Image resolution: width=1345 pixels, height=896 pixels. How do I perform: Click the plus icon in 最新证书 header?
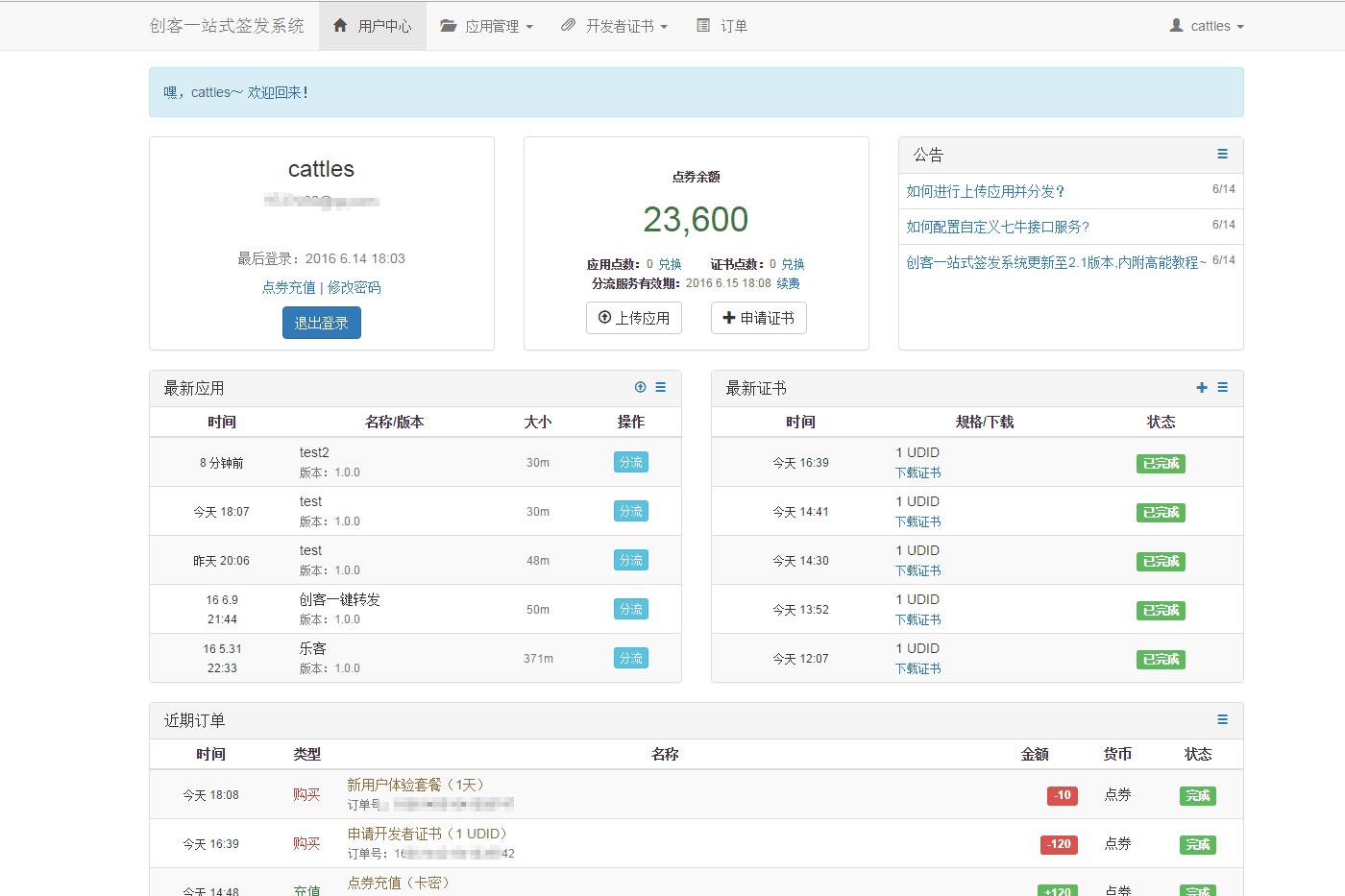pos(1202,387)
